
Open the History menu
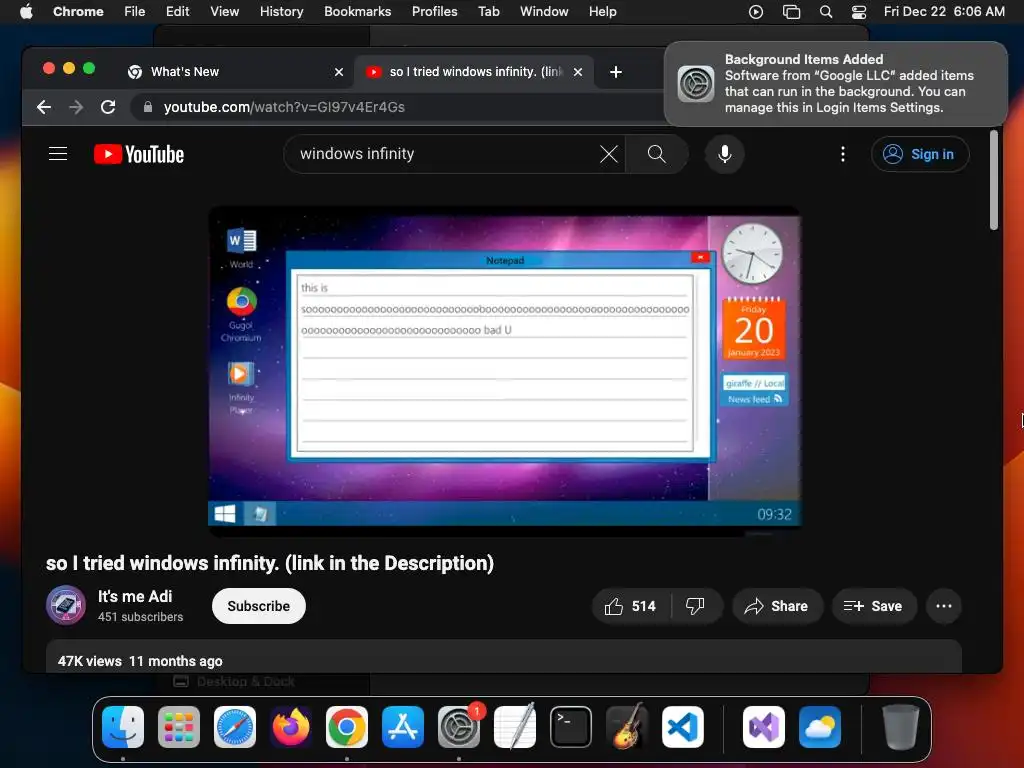tap(281, 12)
